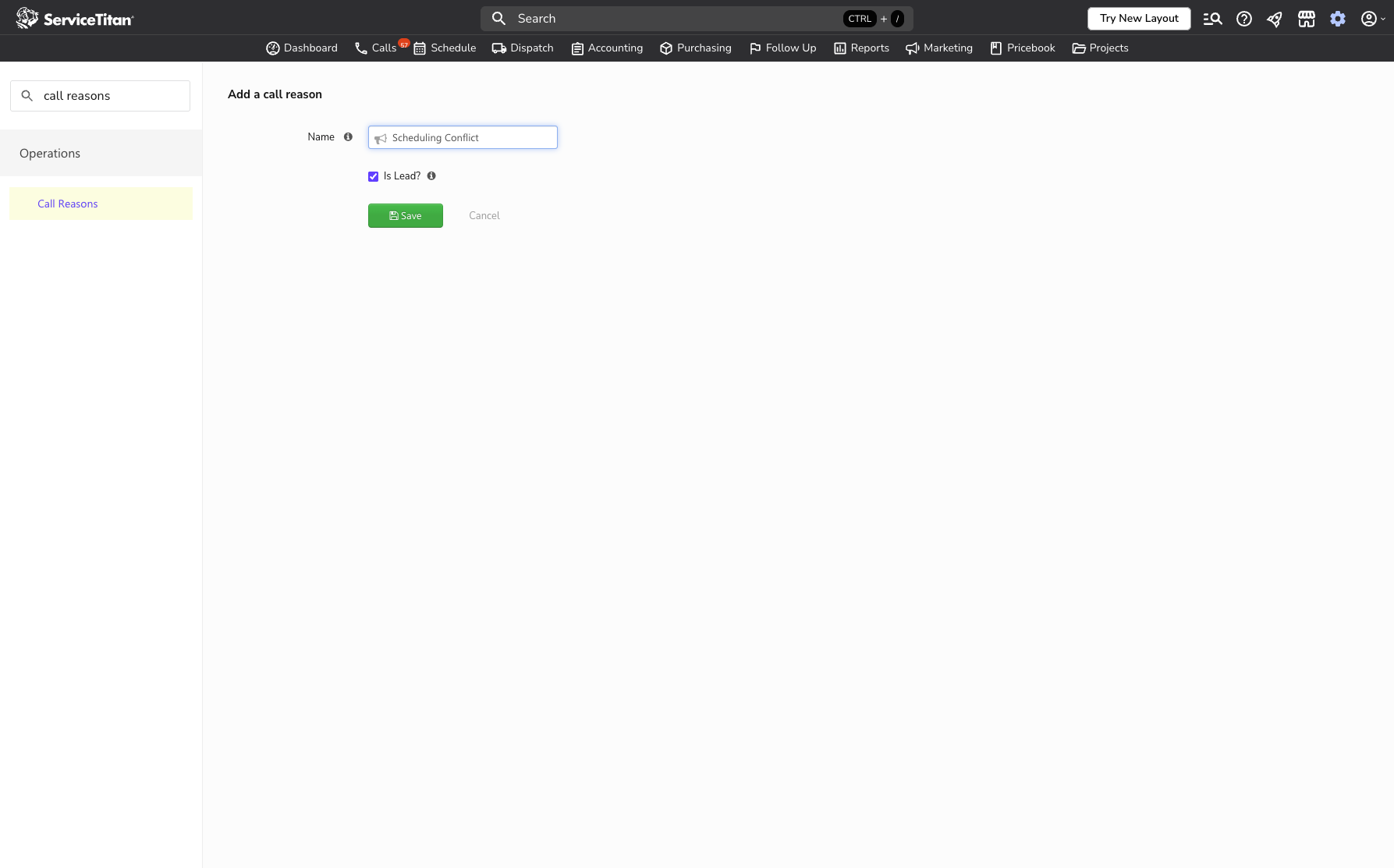The image size is (1394, 868).
Task: Open the help question mark icon
Action: tap(1244, 19)
